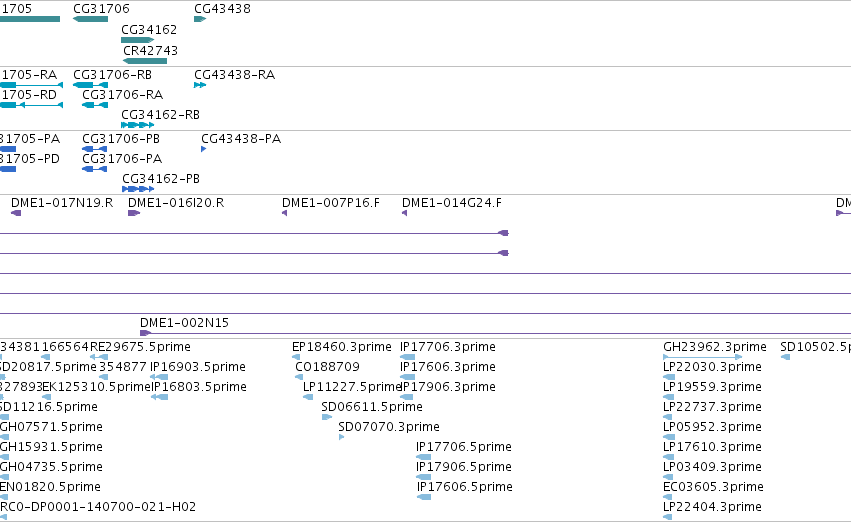Open EST label LP19559.3prime
Screen dimensions: 851x522
(712, 386)
